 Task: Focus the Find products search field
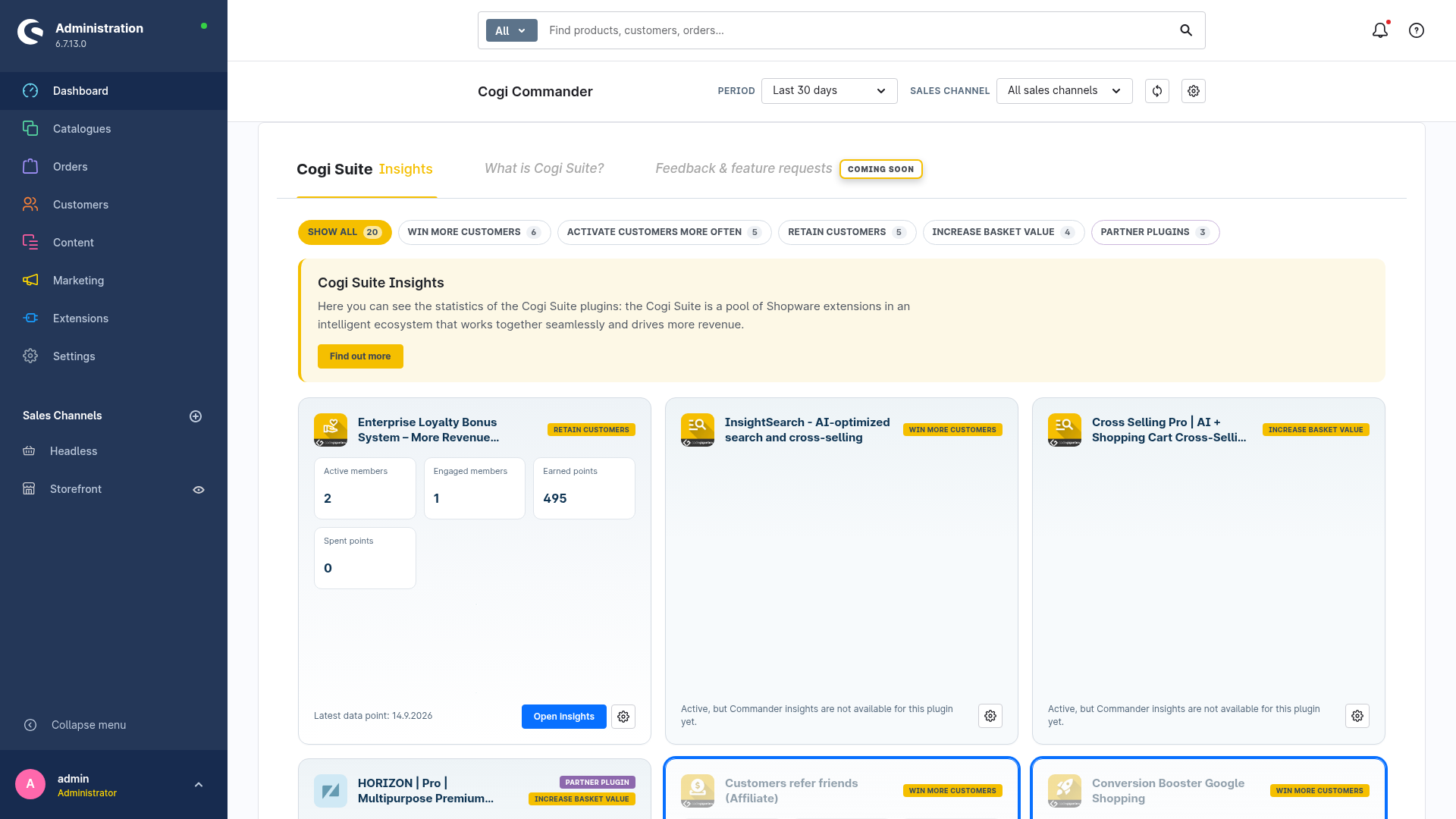point(857,30)
